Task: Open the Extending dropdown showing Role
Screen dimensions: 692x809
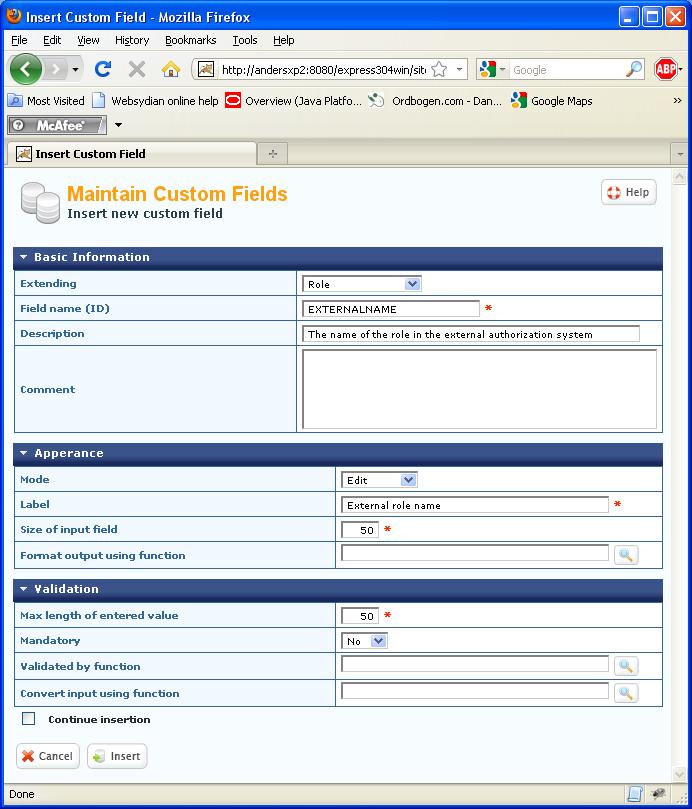Action: 362,284
